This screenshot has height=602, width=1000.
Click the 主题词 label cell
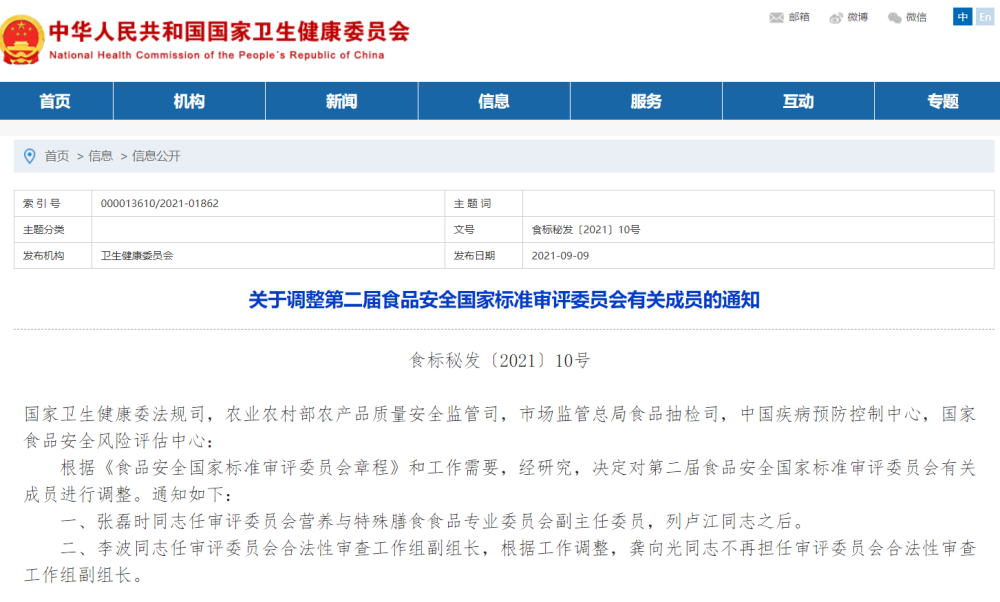(483, 203)
